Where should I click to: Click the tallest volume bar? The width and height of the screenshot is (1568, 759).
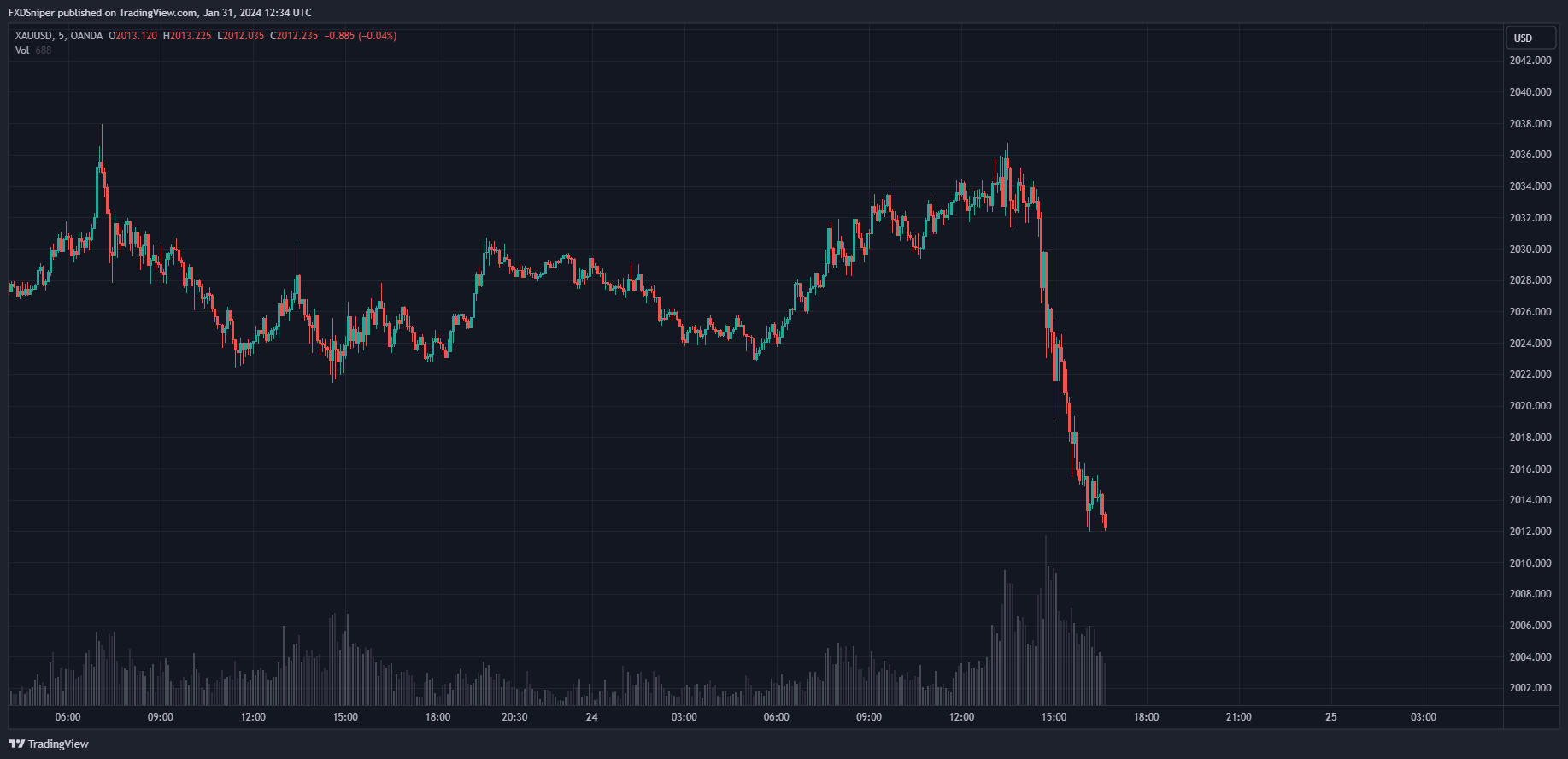click(1046, 624)
